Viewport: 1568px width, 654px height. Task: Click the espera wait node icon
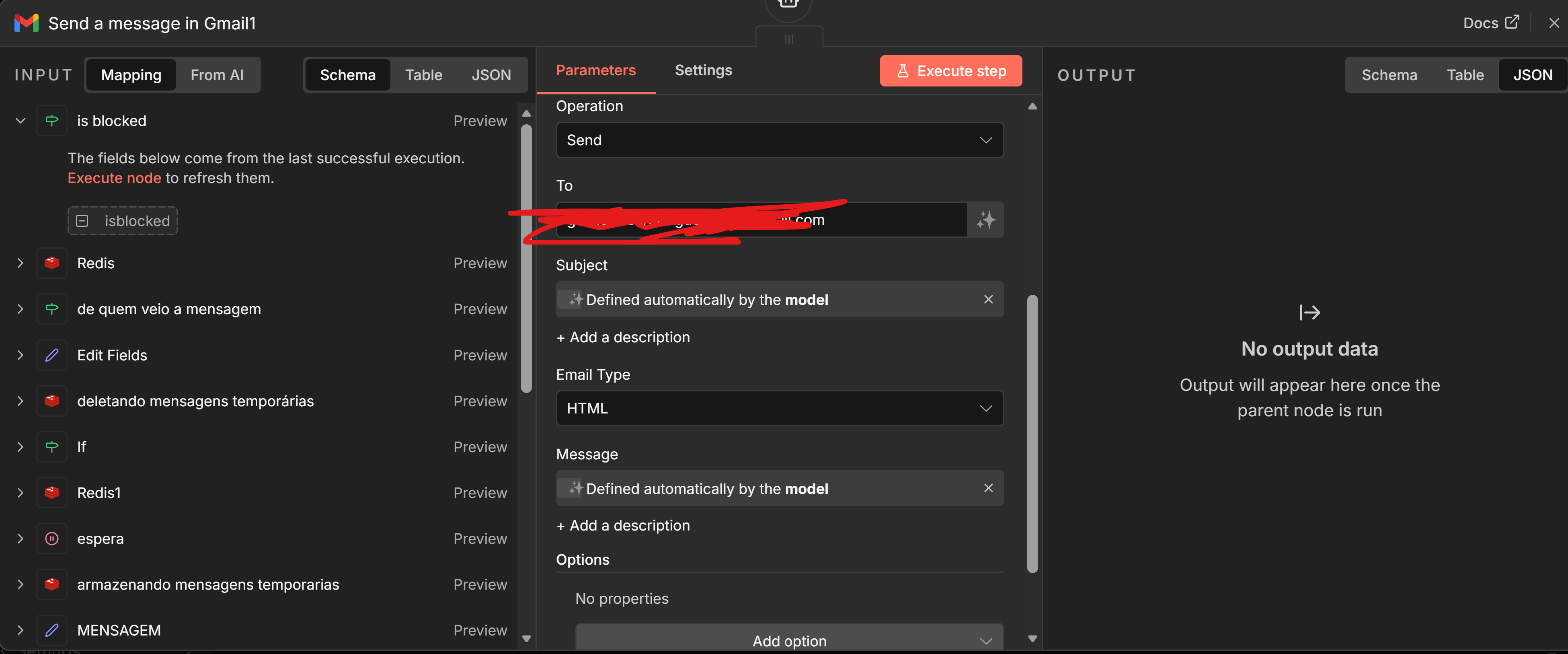pos(52,538)
